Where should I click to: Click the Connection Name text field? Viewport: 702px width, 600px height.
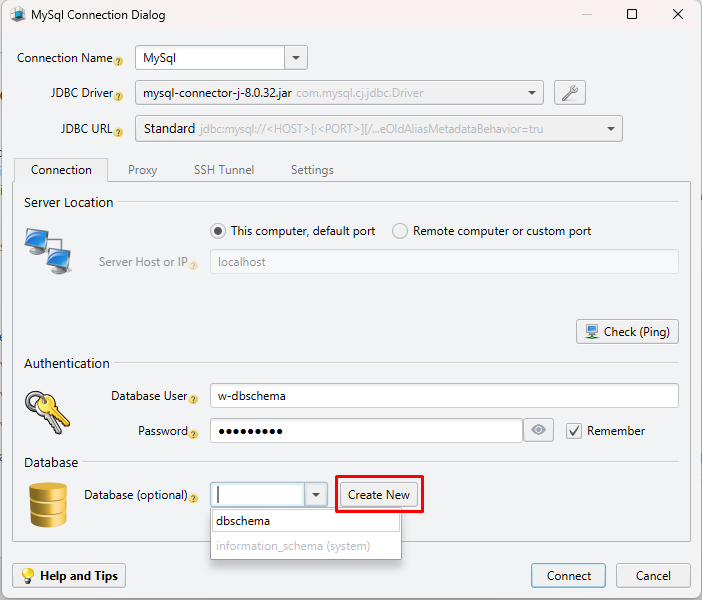[x=210, y=58]
